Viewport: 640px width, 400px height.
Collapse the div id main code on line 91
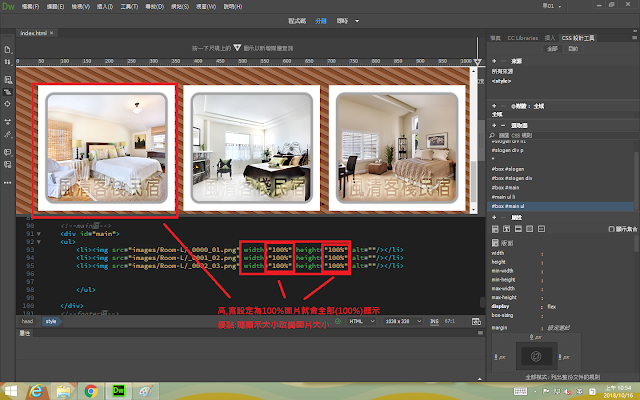(39, 234)
